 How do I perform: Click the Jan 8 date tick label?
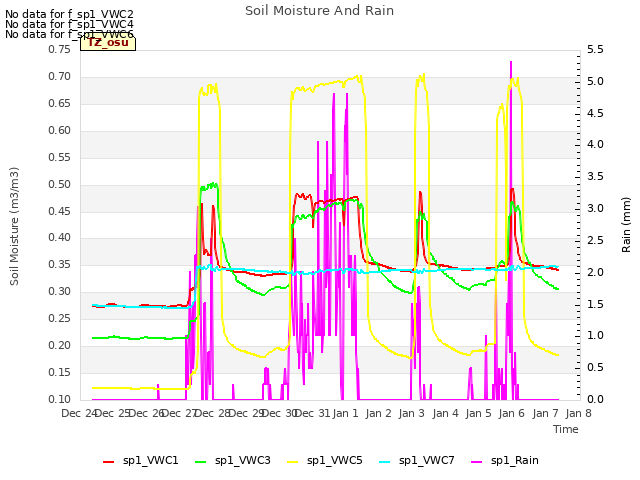pyautogui.click(x=578, y=413)
